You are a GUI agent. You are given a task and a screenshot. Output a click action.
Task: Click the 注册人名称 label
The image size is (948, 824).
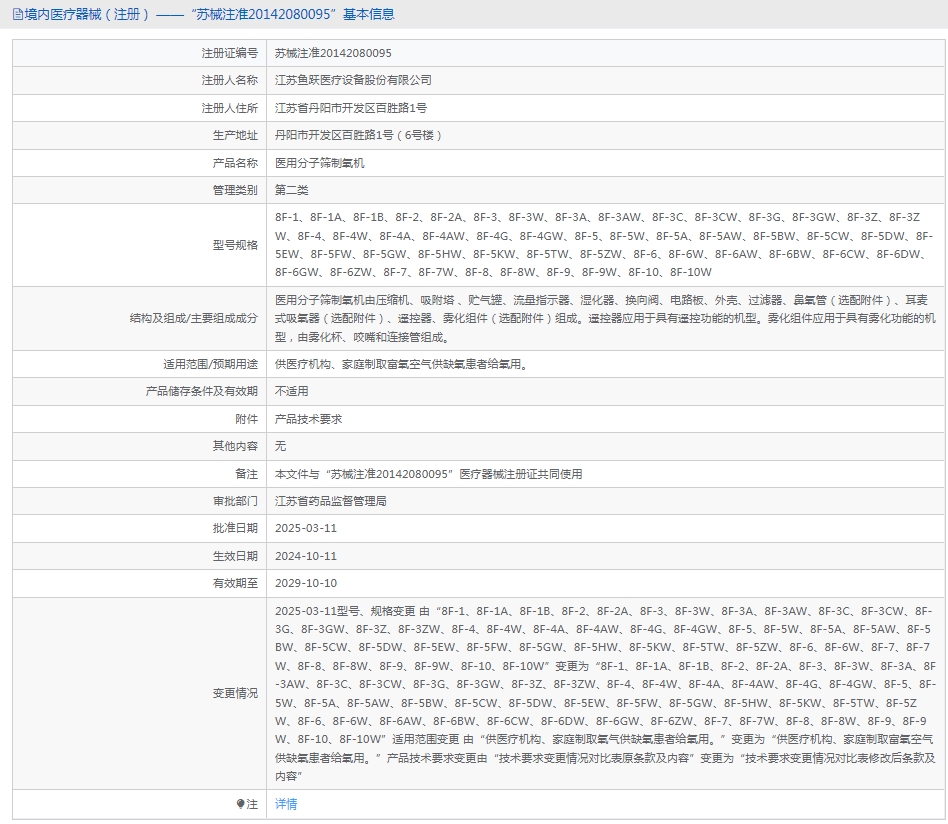(x=230, y=80)
